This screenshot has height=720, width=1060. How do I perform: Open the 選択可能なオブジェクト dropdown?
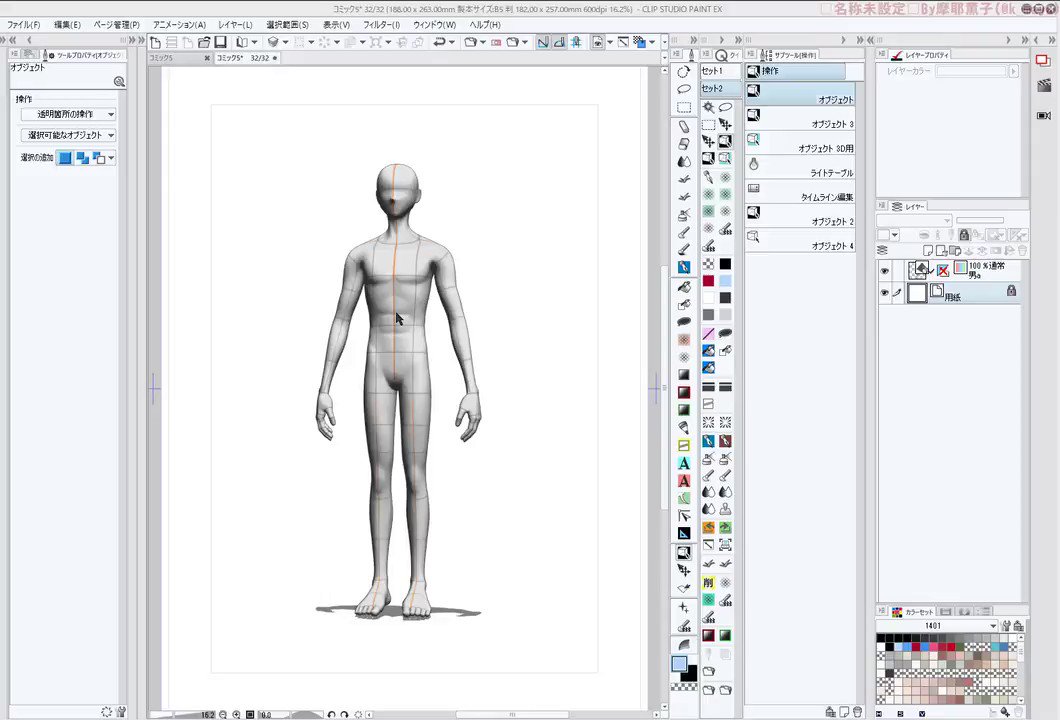pyautogui.click(x=68, y=135)
